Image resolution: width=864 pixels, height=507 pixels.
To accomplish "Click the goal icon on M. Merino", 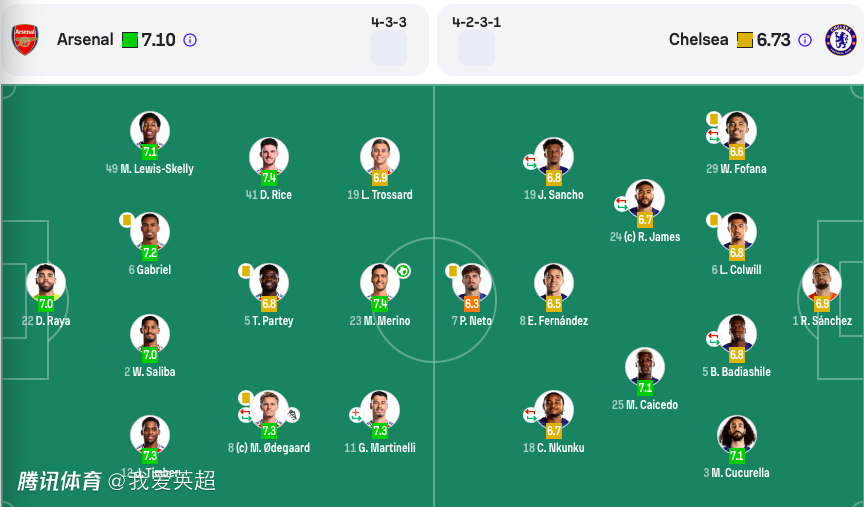I will [403, 271].
